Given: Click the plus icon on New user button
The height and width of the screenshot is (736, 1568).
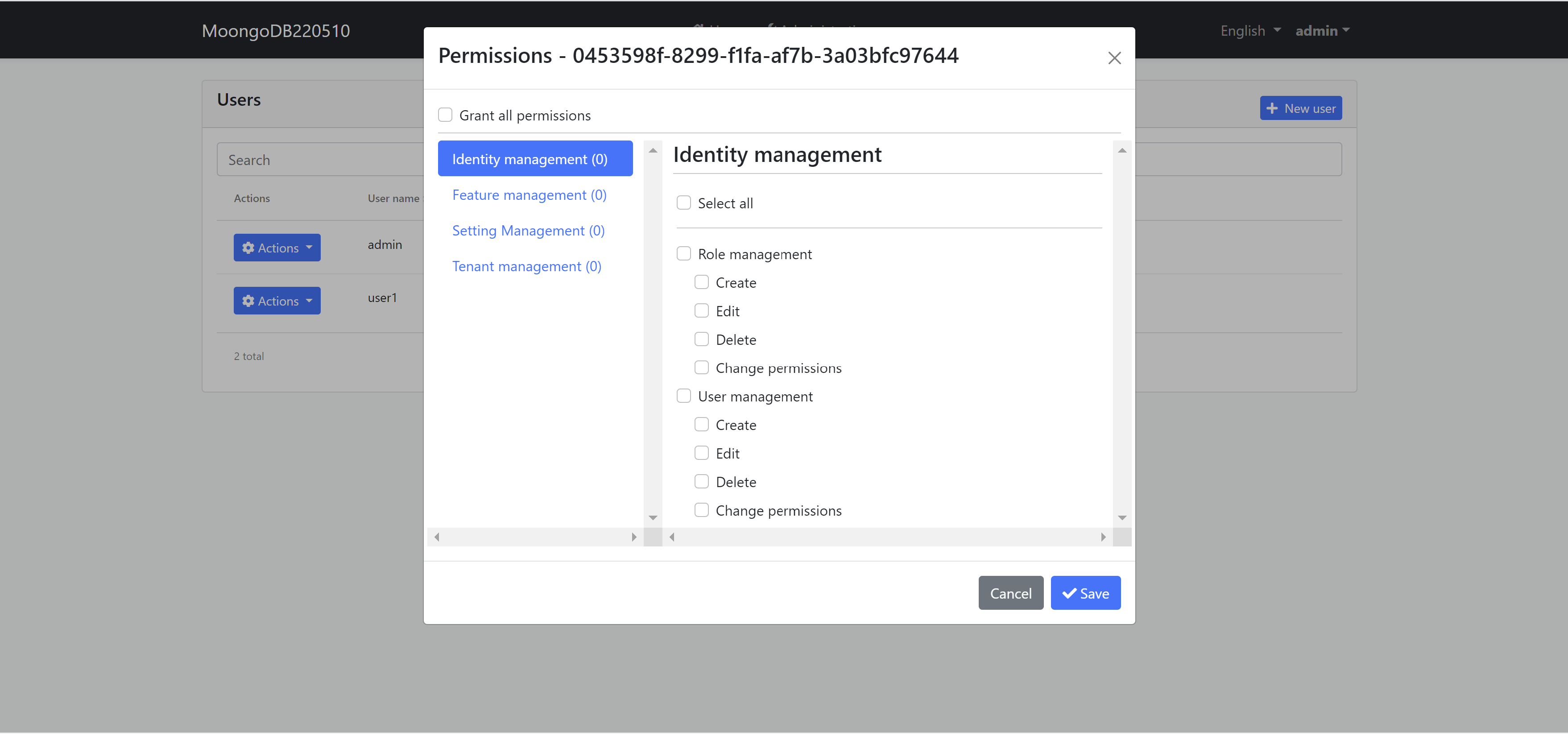Looking at the screenshot, I should coord(1273,108).
